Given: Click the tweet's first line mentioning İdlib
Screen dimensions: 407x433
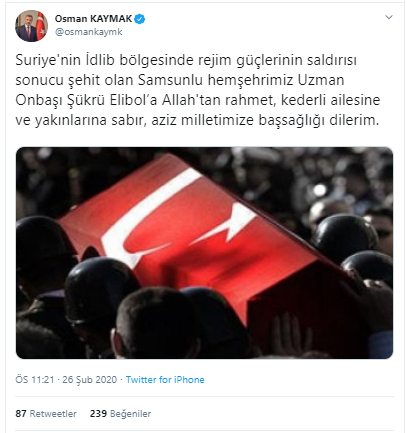Looking at the screenshot, I should 186,60.
